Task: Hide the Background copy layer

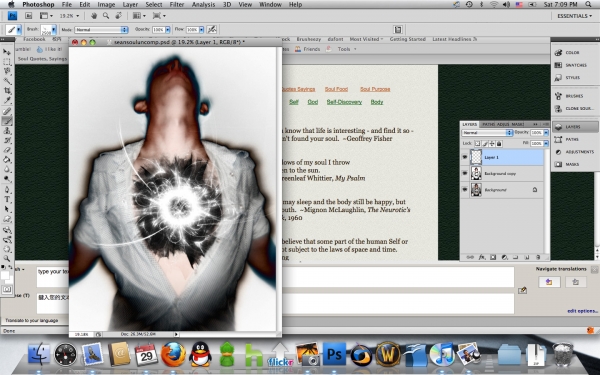Action: click(x=465, y=173)
